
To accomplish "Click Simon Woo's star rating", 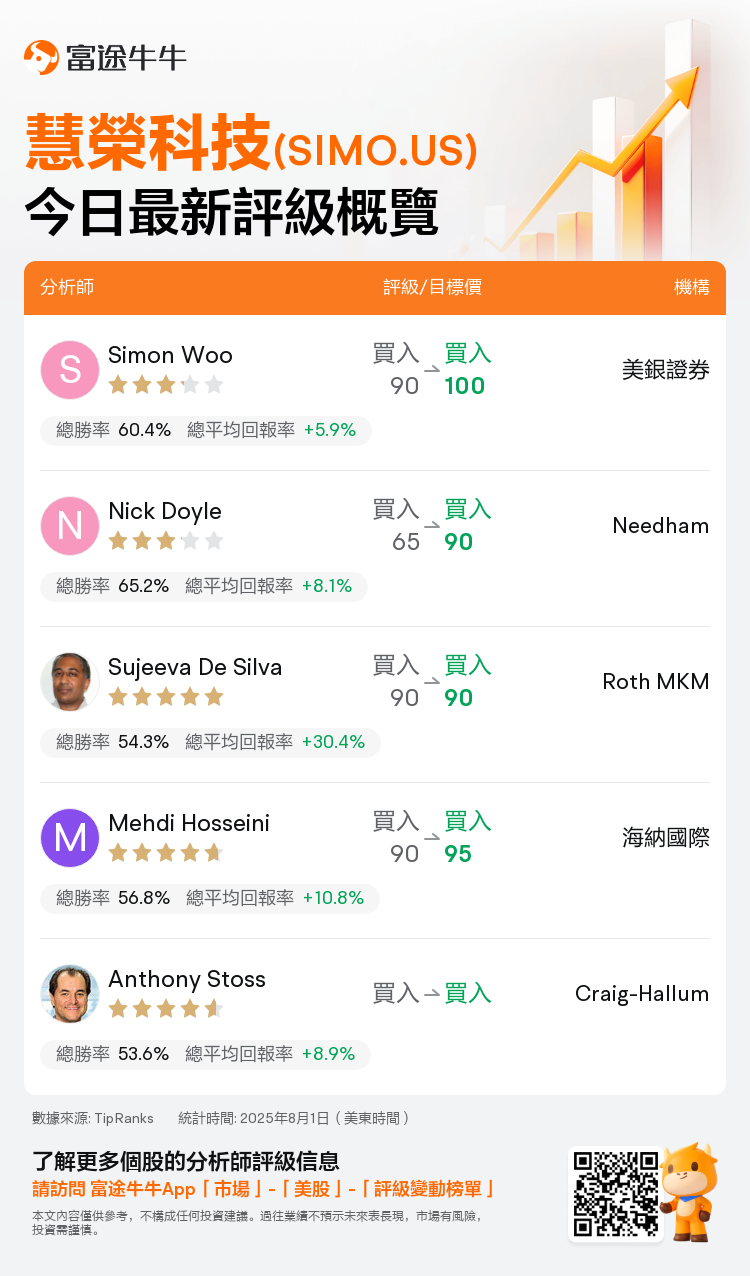I will 165,385.
